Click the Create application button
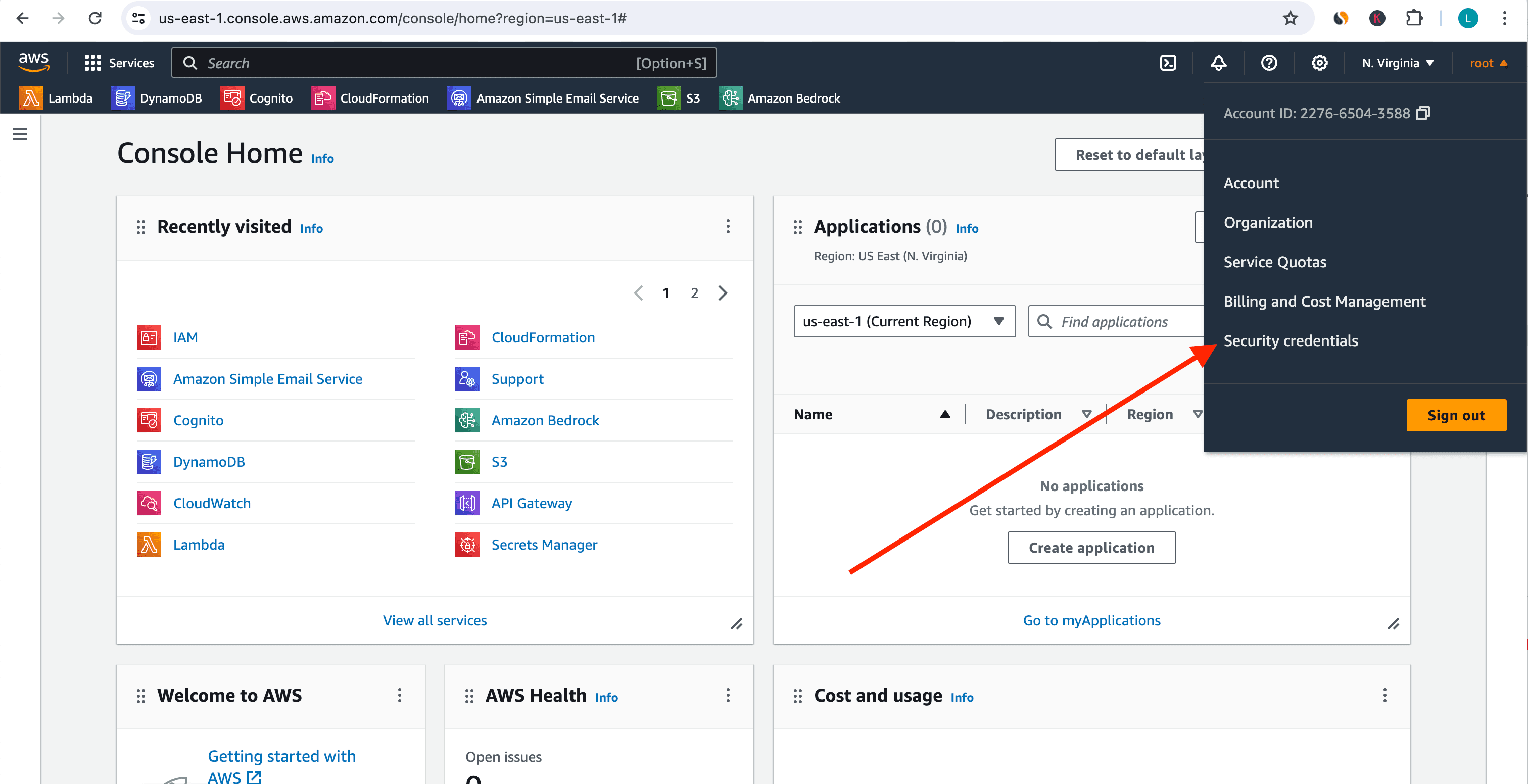The width and height of the screenshot is (1528, 784). pyautogui.click(x=1091, y=548)
